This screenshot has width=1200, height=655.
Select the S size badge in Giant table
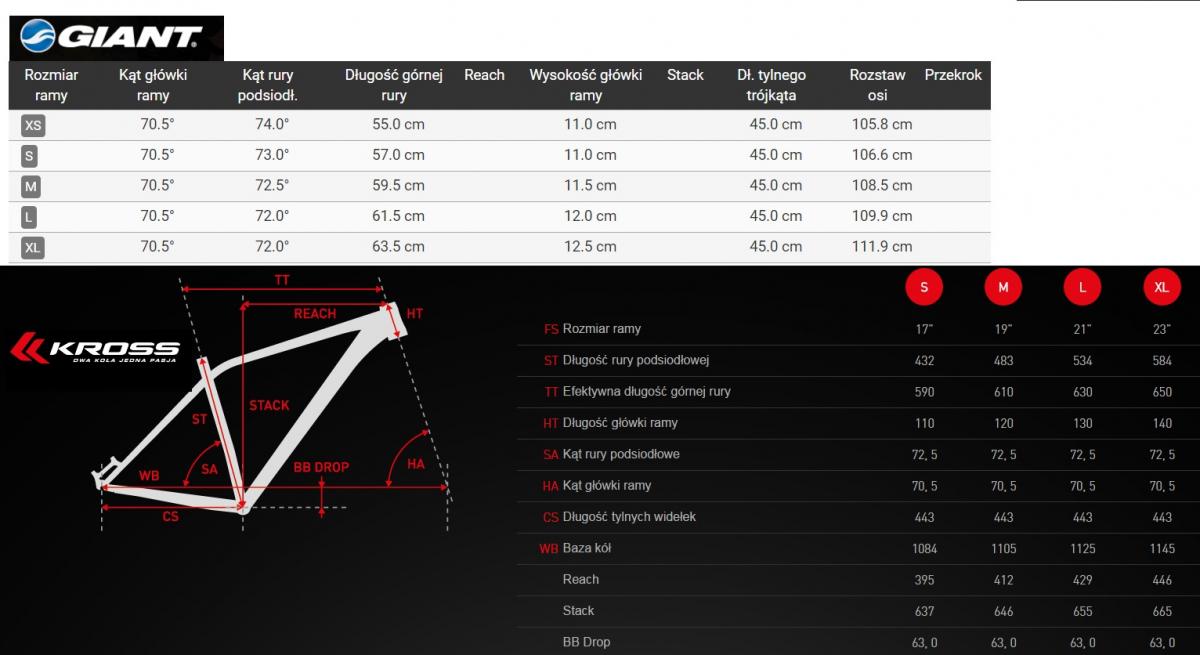tap(30, 156)
